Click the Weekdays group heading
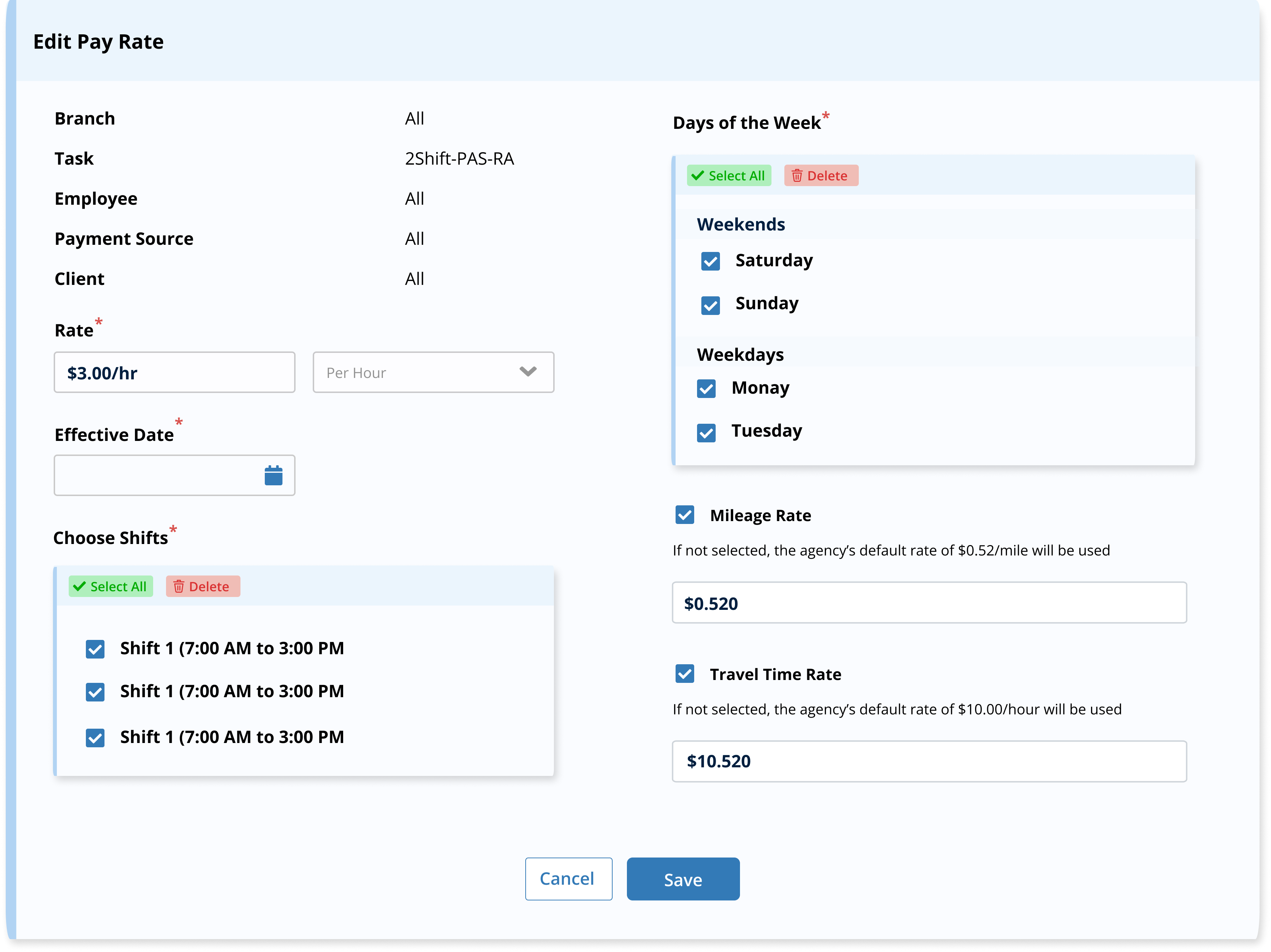The height and width of the screenshot is (952, 1271). tap(740, 354)
